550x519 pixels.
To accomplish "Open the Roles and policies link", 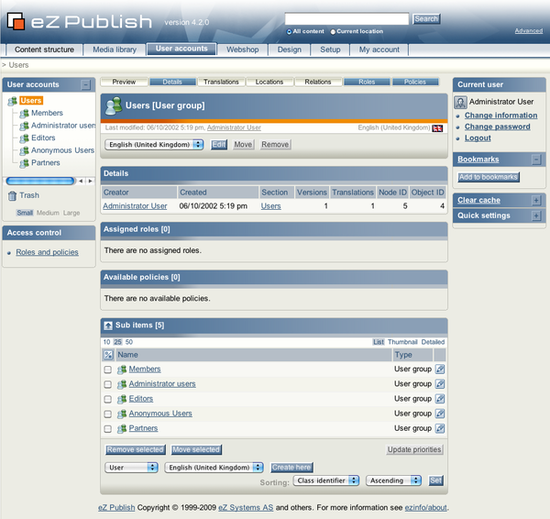I will [x=47, y=252].
